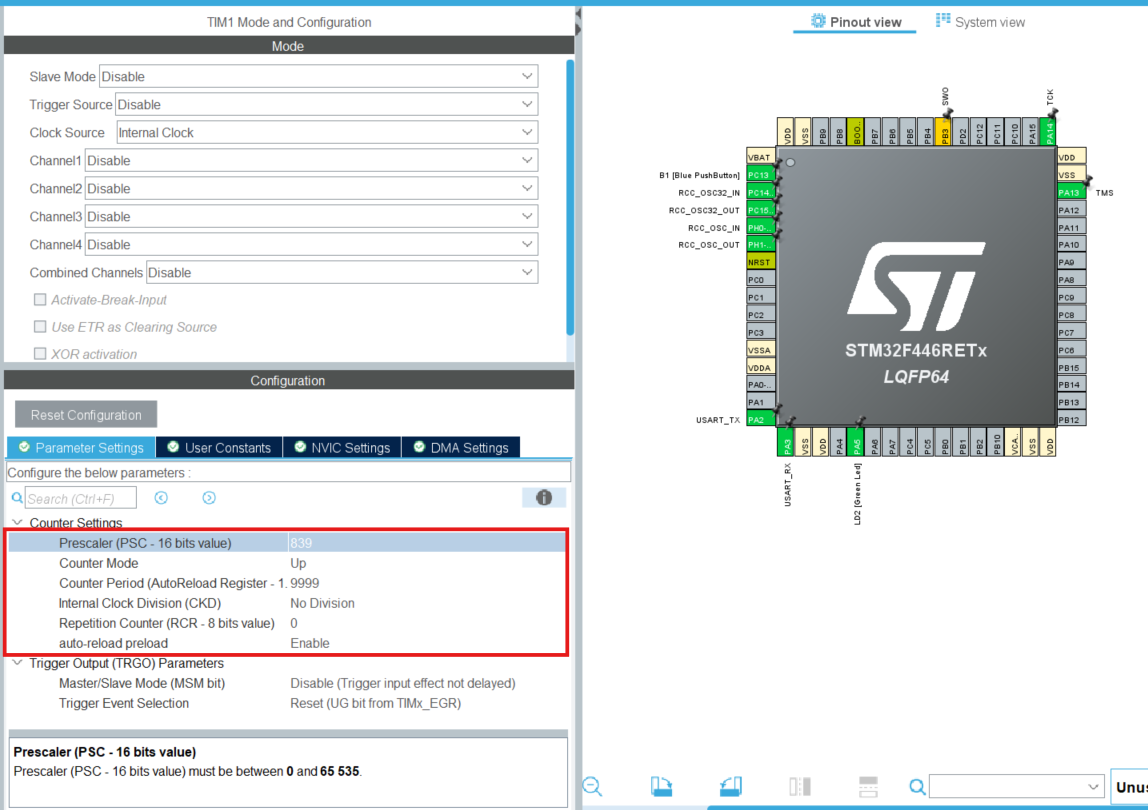
Task: Select the orange PB3 SWO pin
Action: [944, 132]
